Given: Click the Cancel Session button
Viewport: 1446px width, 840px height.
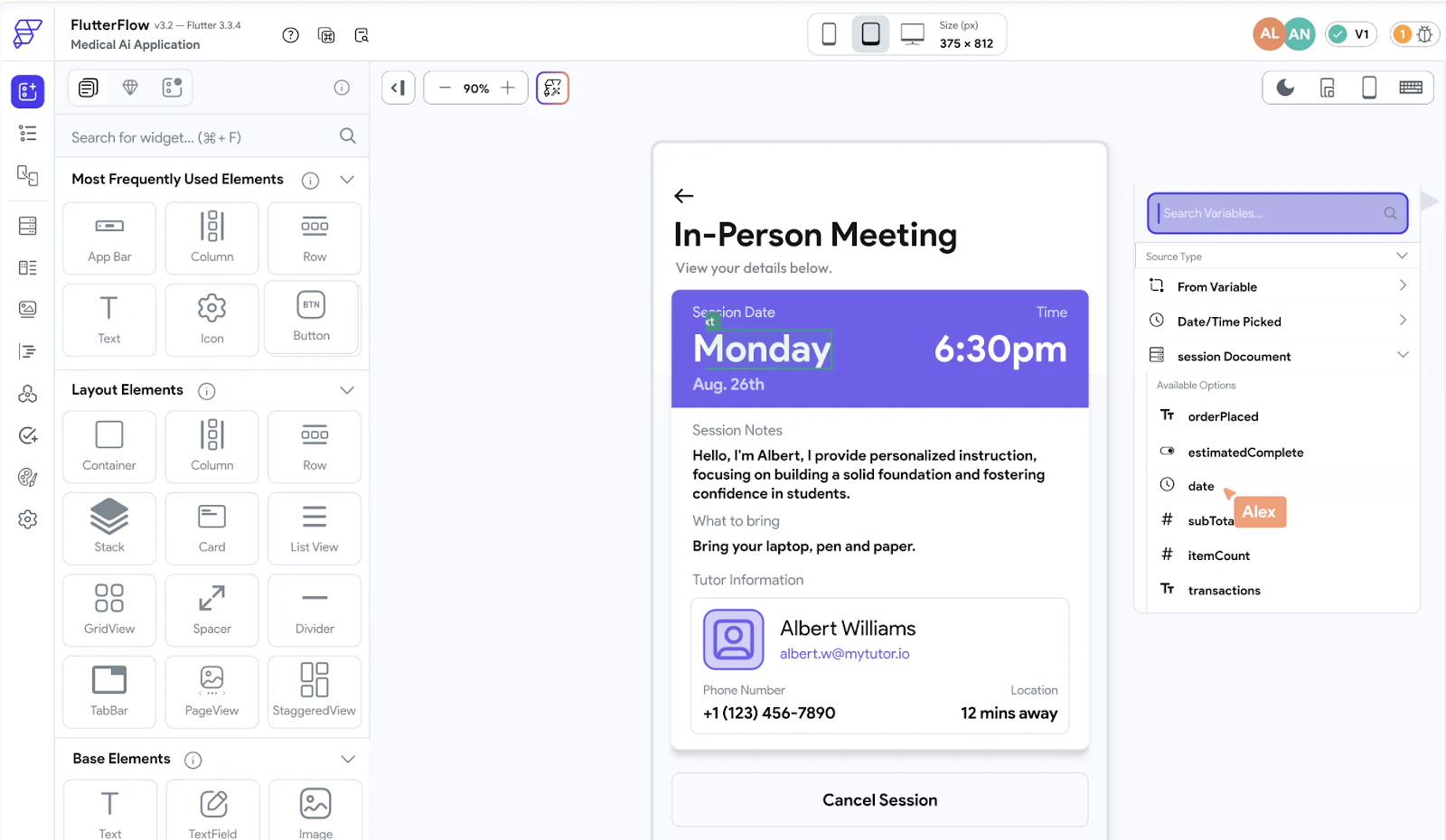Looking at the screenshot, I should [879, 799].
